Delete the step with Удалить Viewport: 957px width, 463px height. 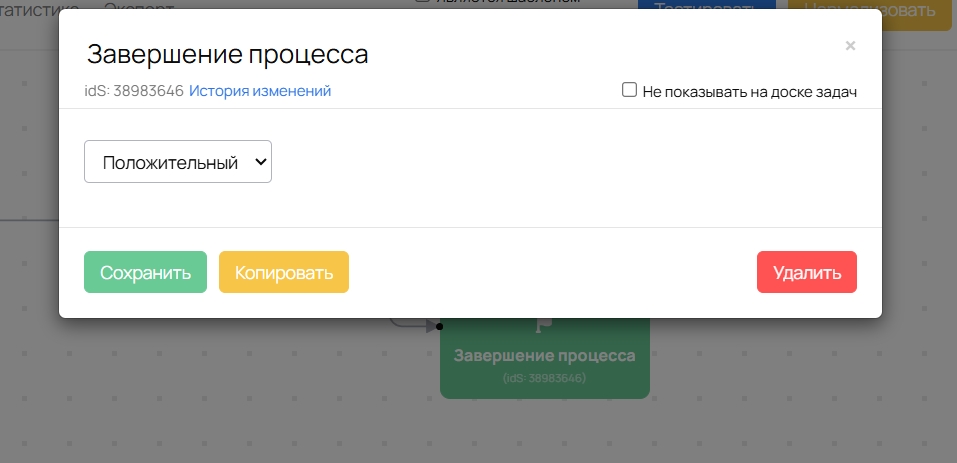[x=807, y=272]
